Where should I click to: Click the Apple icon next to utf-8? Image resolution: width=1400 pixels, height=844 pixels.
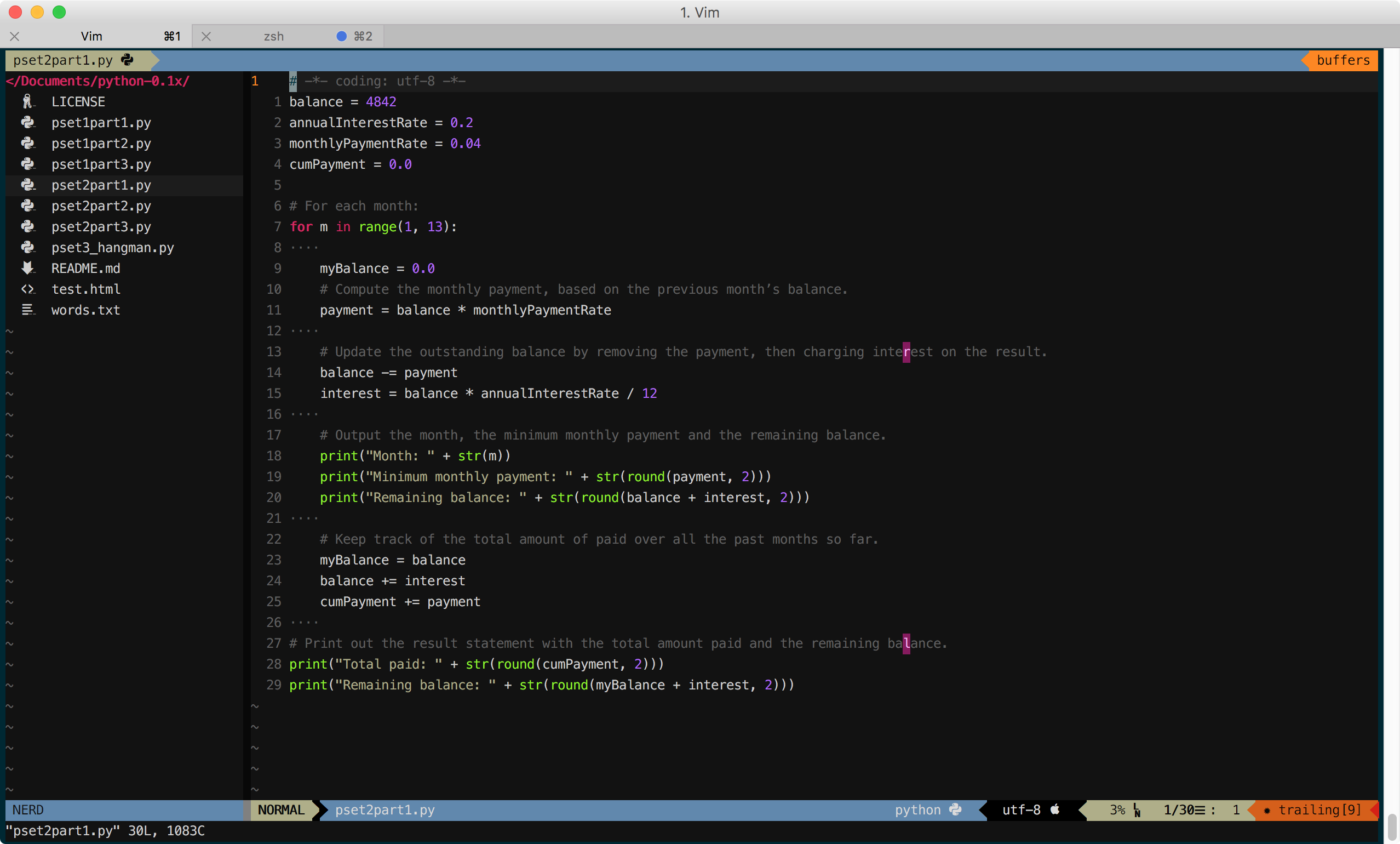coord(1054,809)
